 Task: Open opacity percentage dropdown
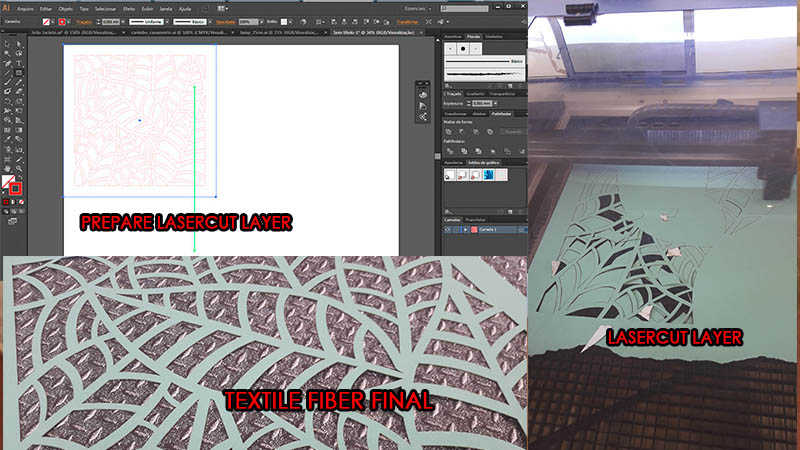(x=261, y=22)
